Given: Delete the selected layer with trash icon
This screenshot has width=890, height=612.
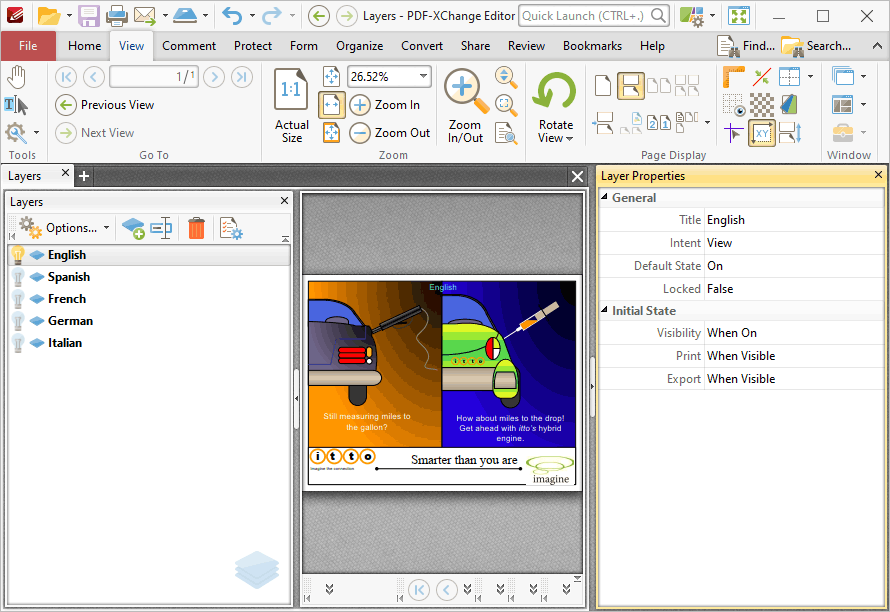Looking at the screenshot, I should click(x=196, y=228).
